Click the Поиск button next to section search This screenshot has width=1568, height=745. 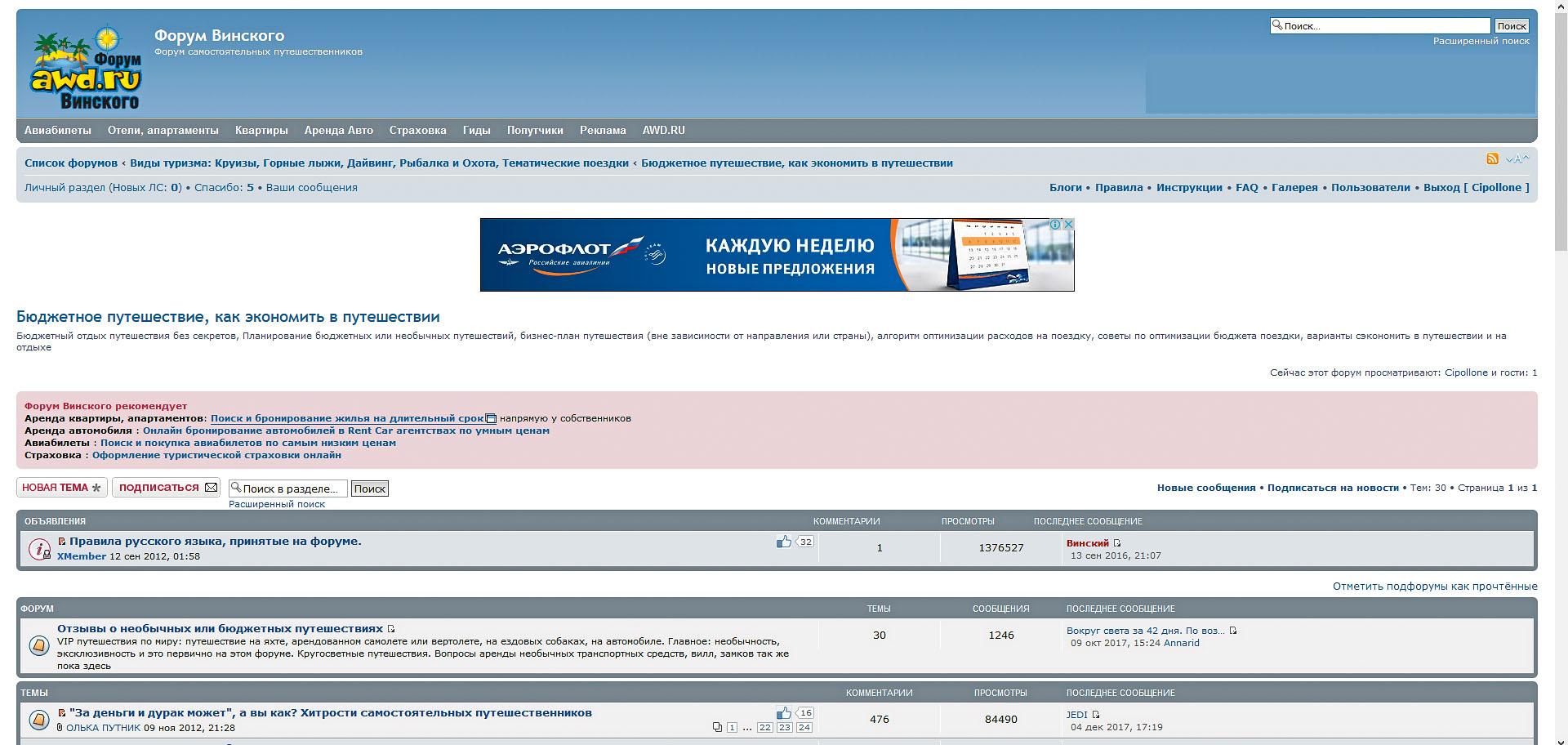coord(369,488)
